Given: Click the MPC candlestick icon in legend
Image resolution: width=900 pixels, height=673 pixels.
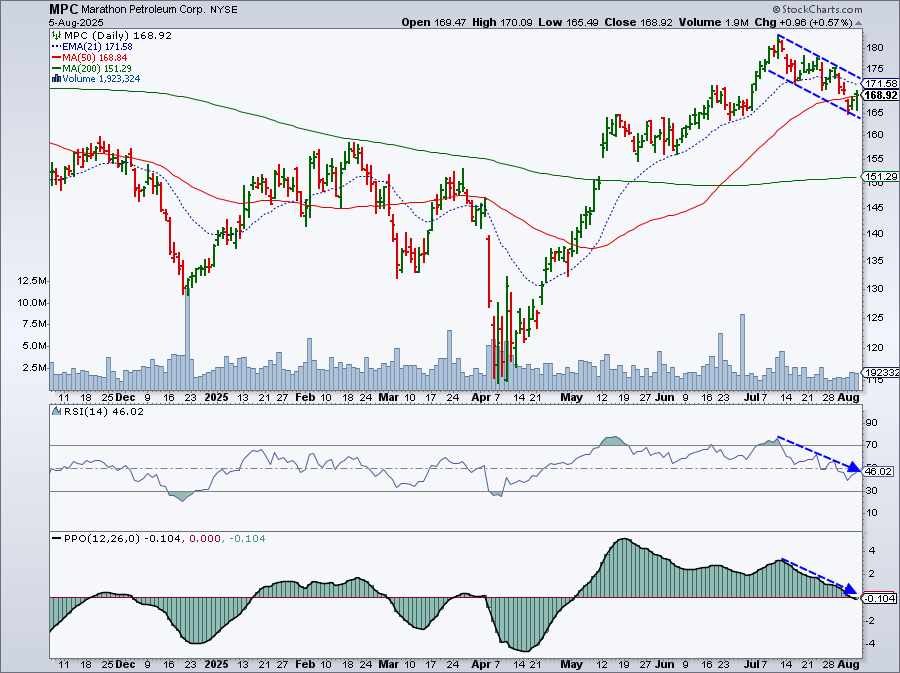Looking at the screenshot, I should [x=57, y=38].
